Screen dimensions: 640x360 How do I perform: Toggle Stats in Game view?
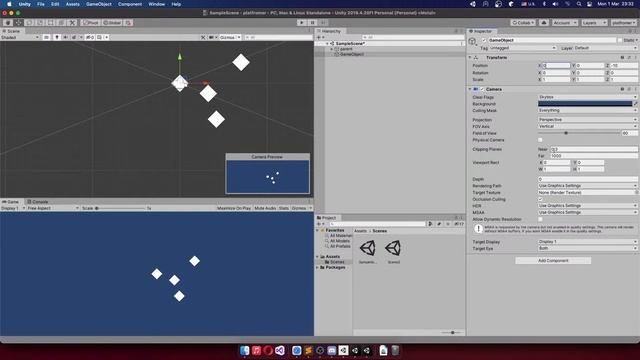284,208
